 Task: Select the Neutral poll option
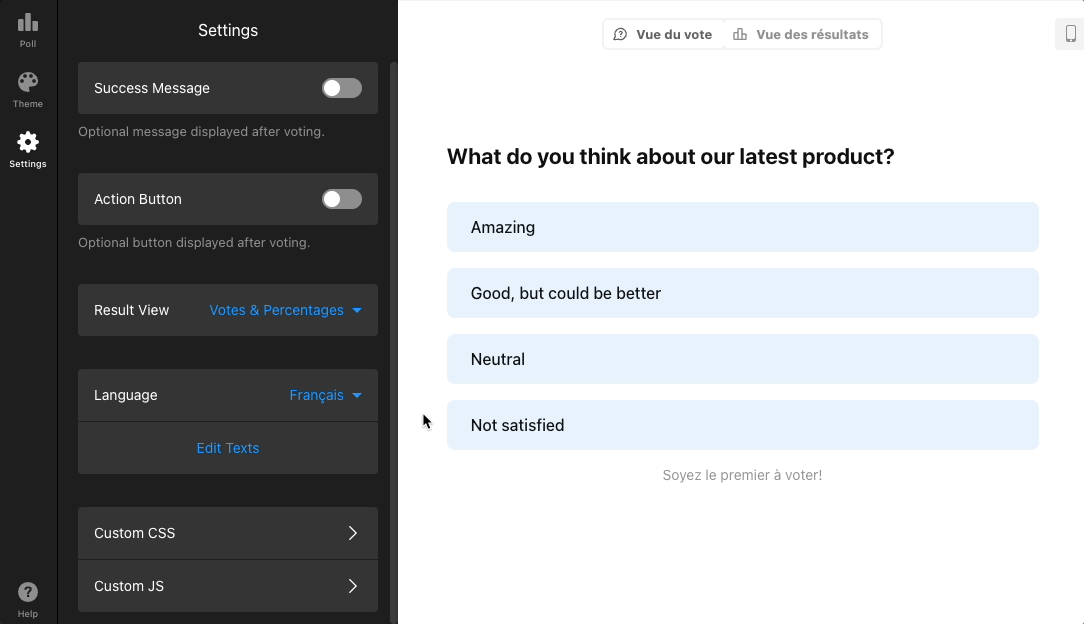(742, 359)
